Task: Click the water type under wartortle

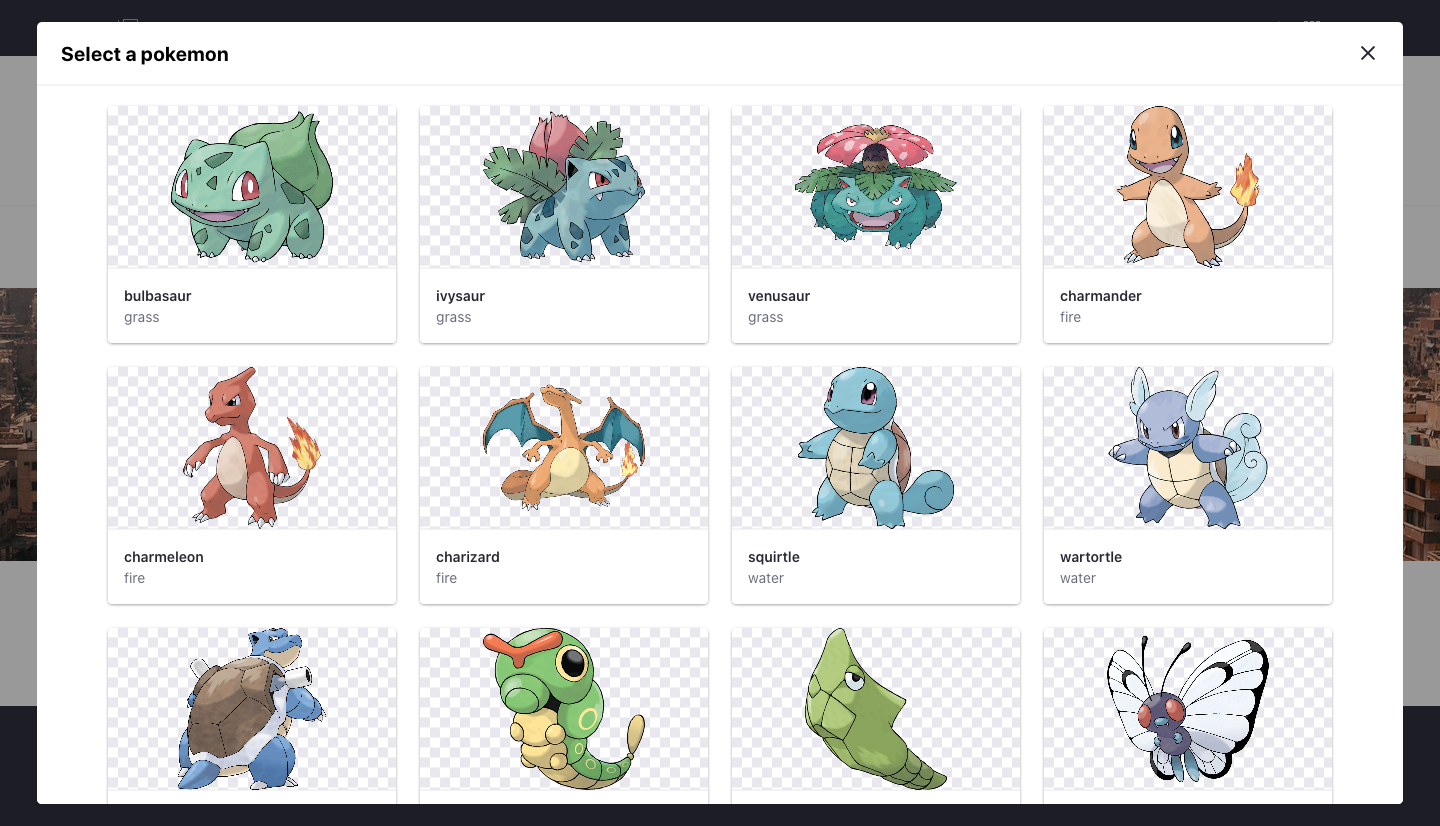Action: click(1078, 578)
